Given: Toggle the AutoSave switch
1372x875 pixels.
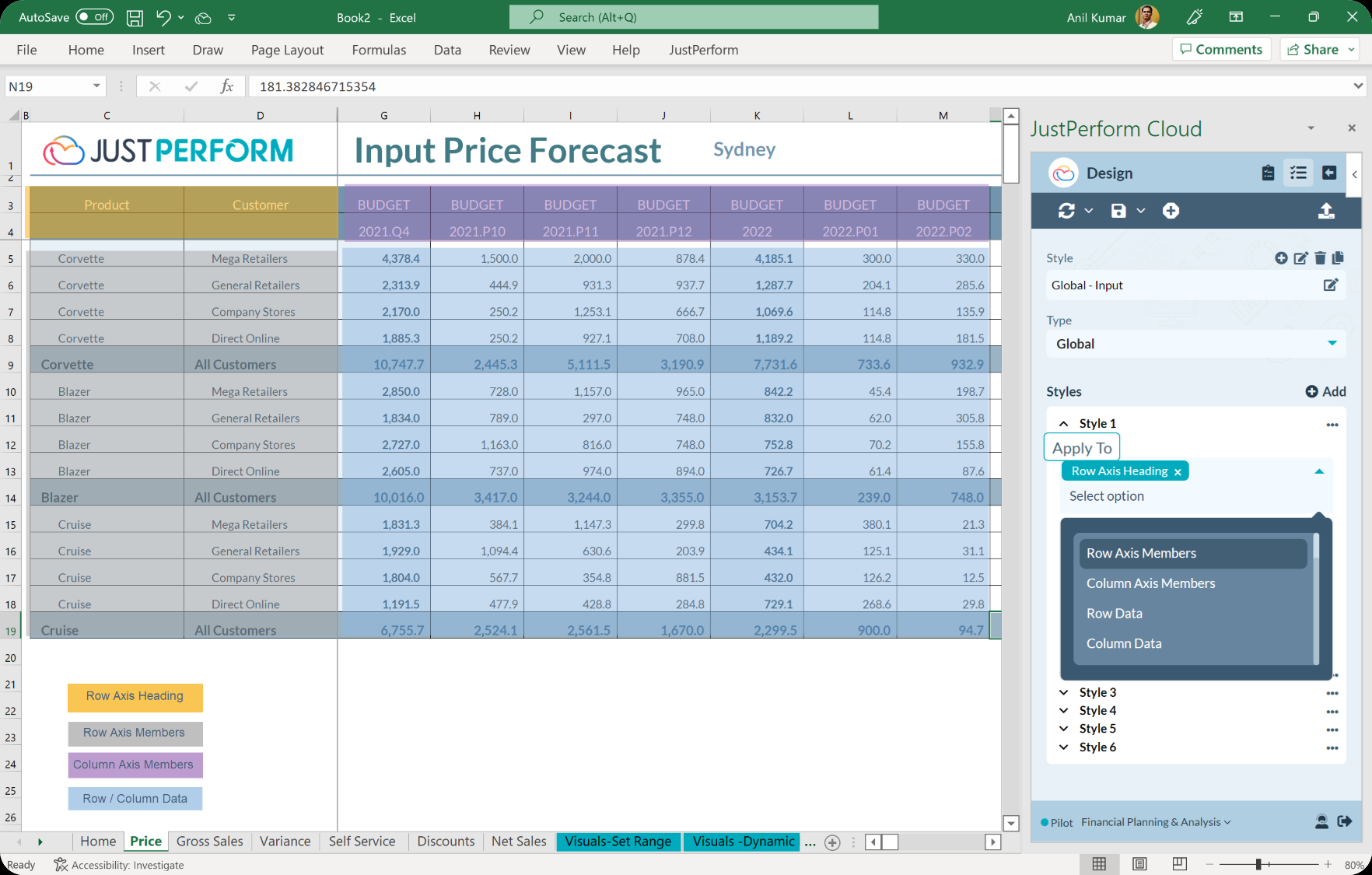Looking at the screenshot, I should click(x=95, y=17).
